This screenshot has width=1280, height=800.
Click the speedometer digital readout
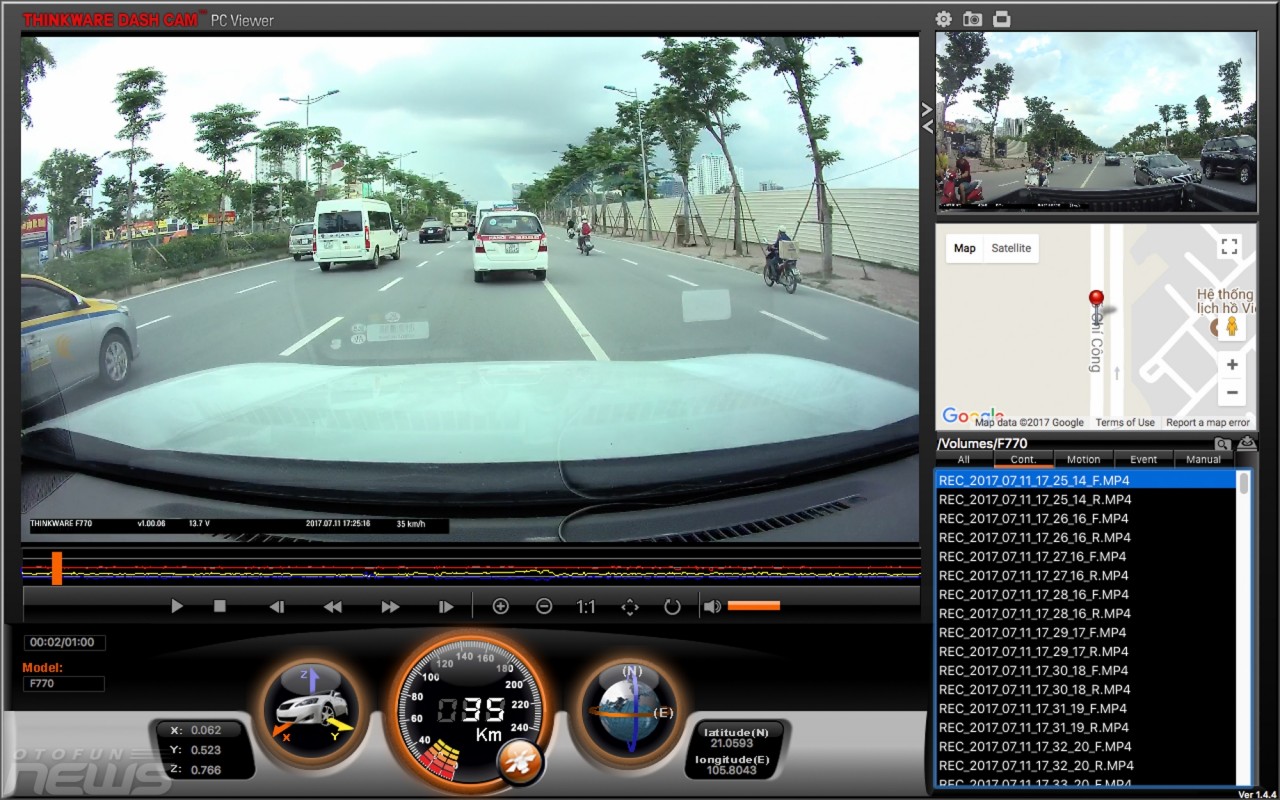[471, 710]
